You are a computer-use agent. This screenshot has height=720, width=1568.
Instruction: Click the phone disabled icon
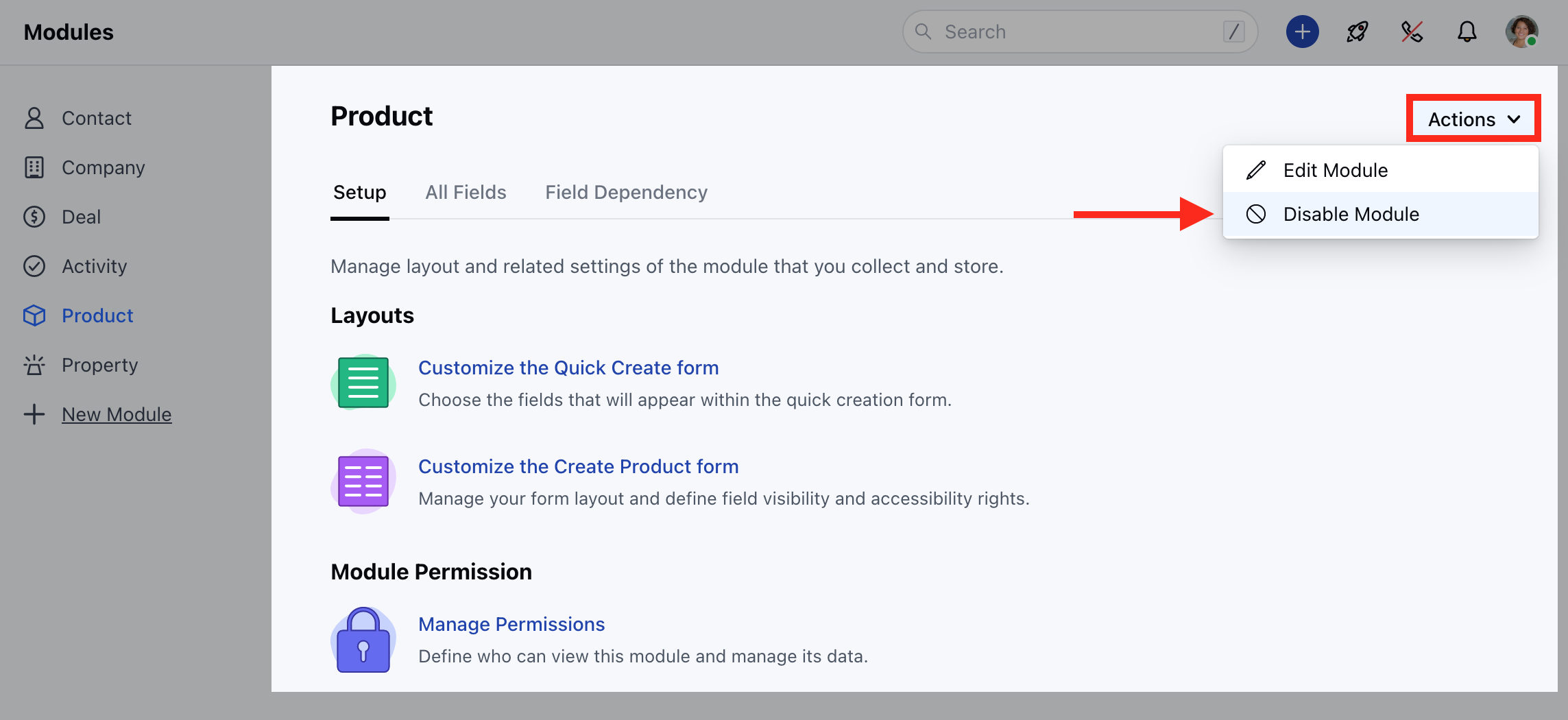coord(1412,32)
